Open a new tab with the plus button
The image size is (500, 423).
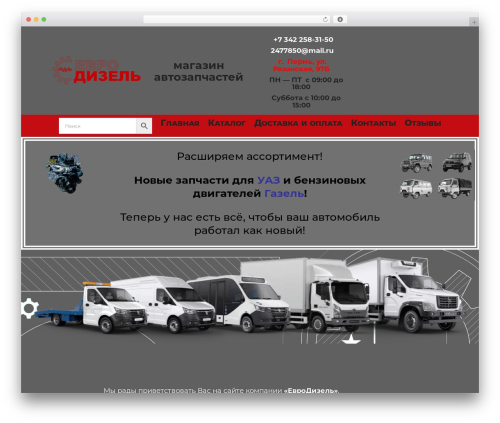click(x=474, y=22)
